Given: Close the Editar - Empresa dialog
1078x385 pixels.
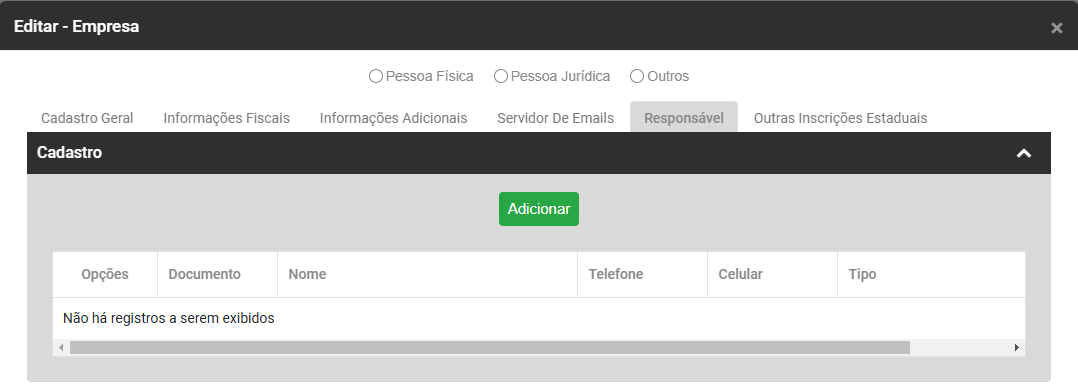Looking at the screenshot, I should (x=1057, y=28).
